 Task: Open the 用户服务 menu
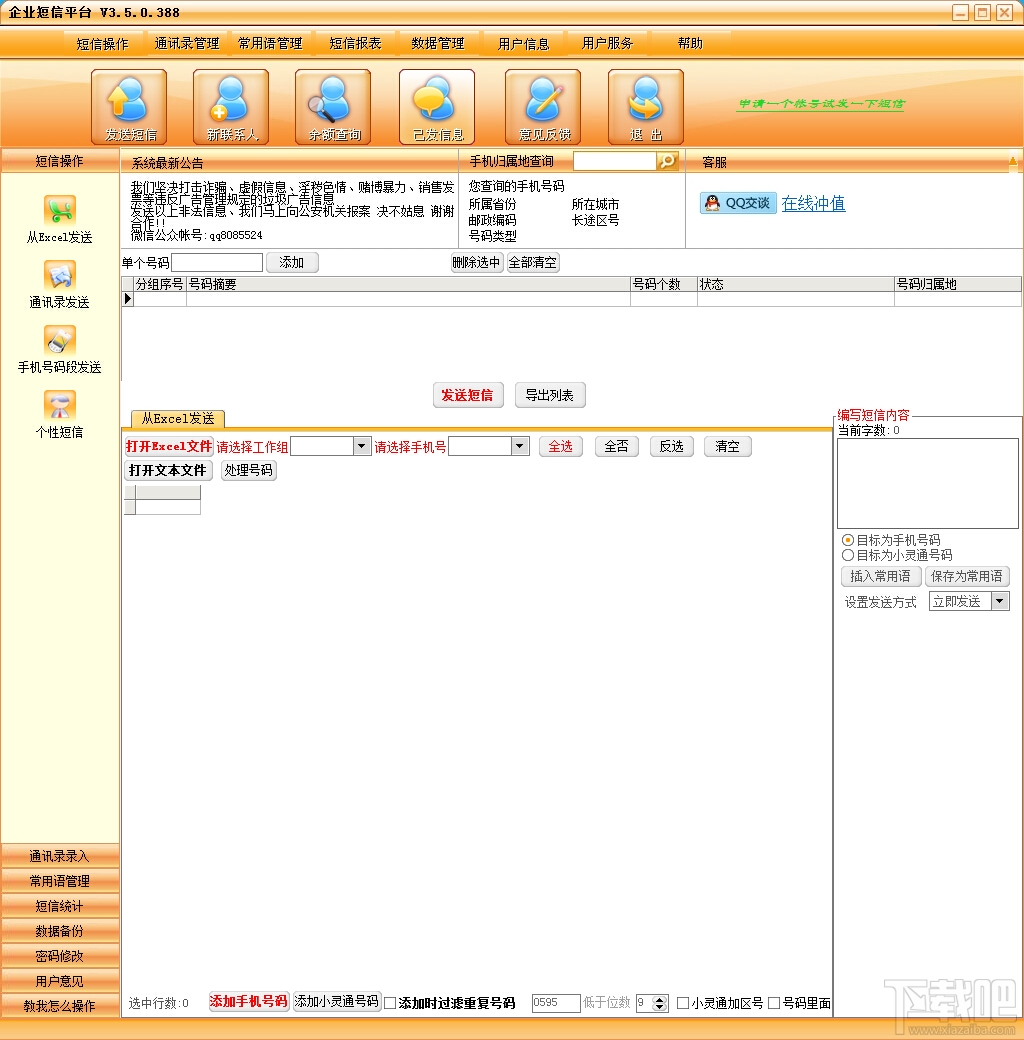pyautogui.click(x=607, y=44)
